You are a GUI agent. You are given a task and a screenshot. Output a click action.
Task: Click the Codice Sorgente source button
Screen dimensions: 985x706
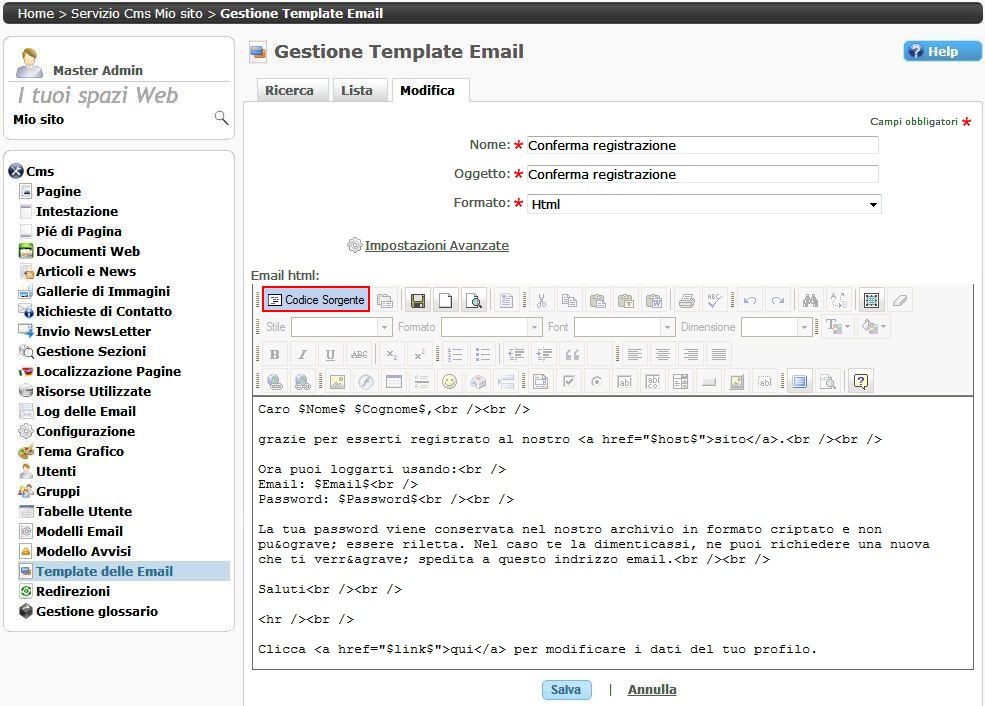click(316, 300)
